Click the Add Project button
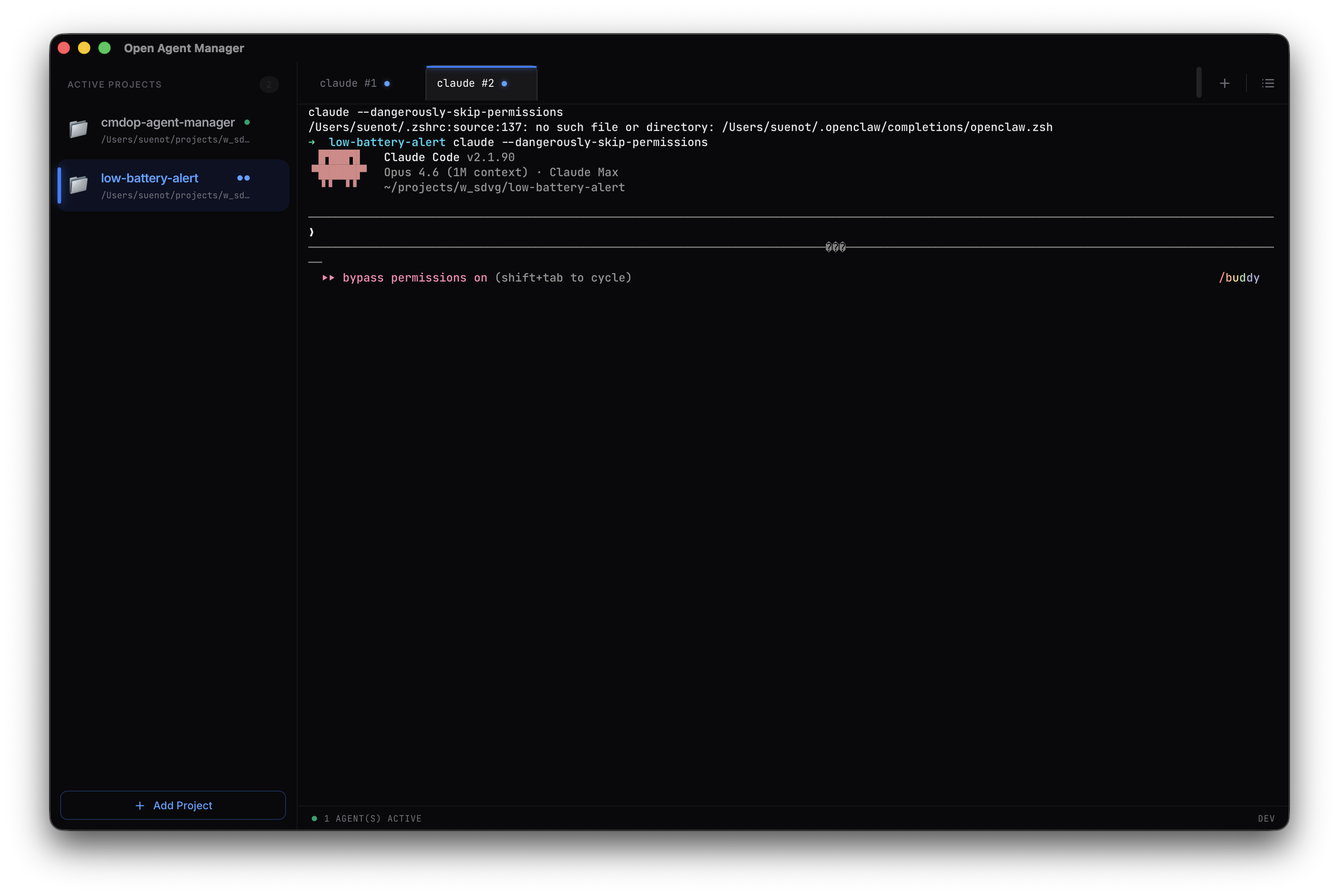Viewport: 1339px width, 896px height. tap(173, 805)
